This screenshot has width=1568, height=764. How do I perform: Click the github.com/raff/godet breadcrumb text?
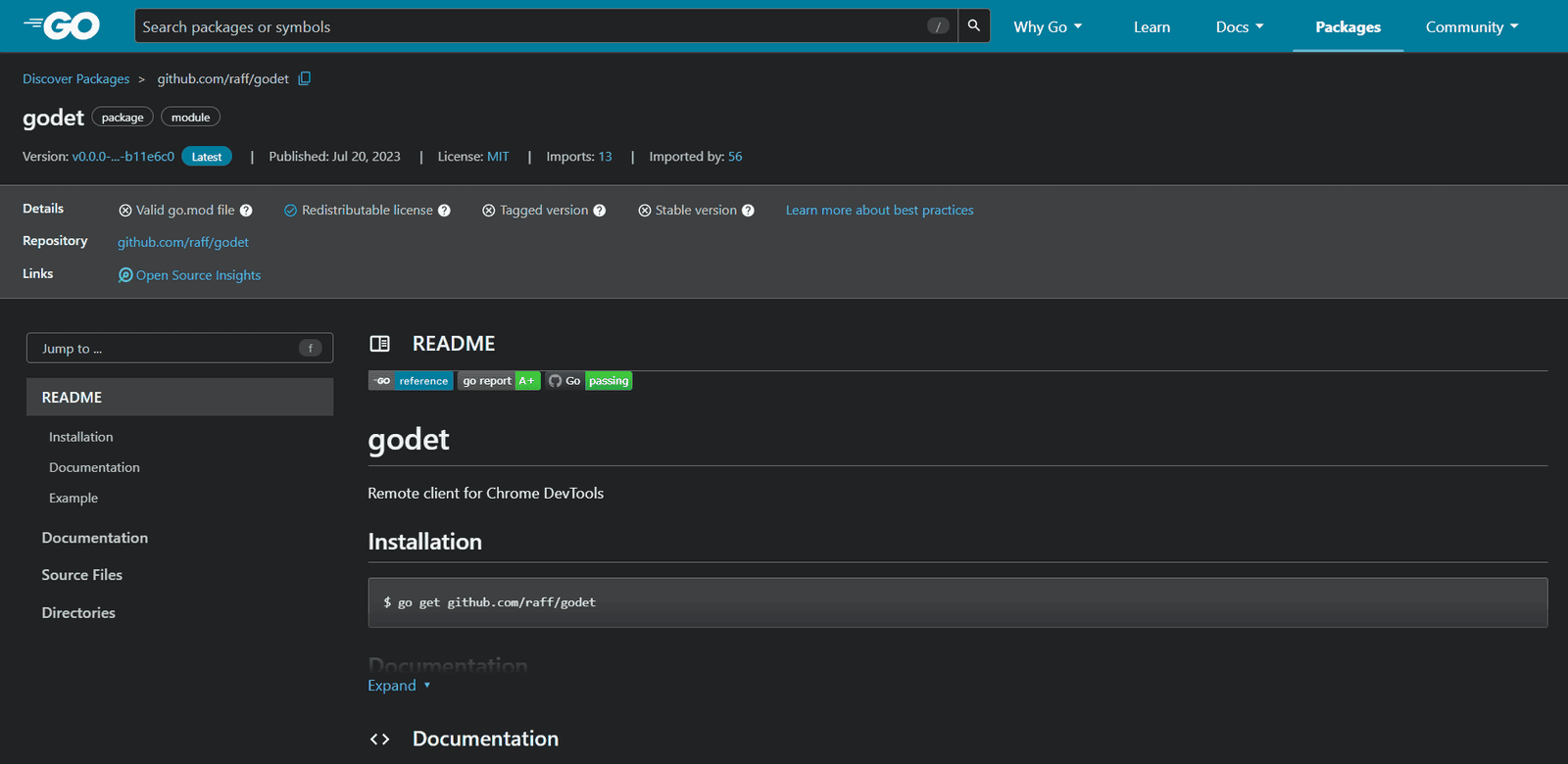tap(223, 78)
